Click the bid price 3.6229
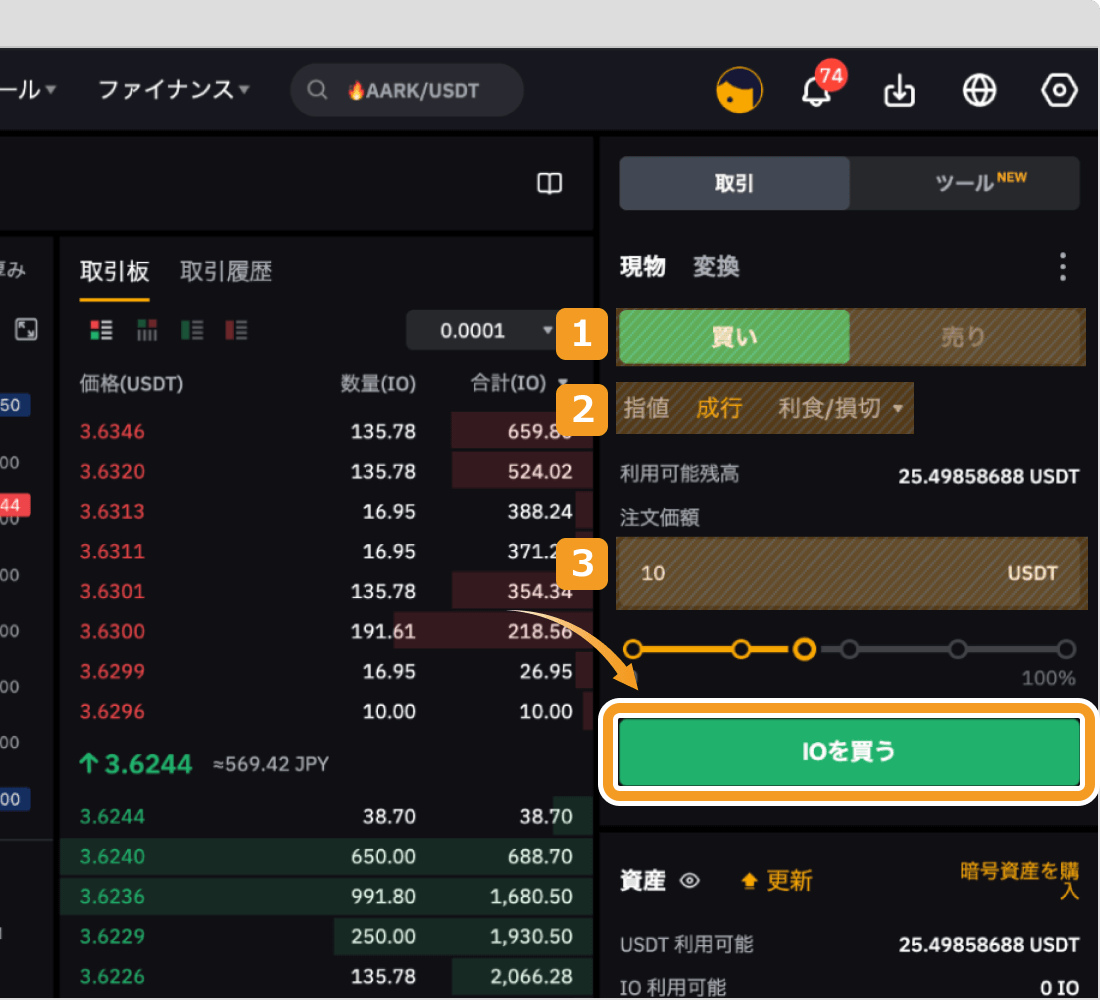The image size is (1100, 1000). tap(112, 936)
